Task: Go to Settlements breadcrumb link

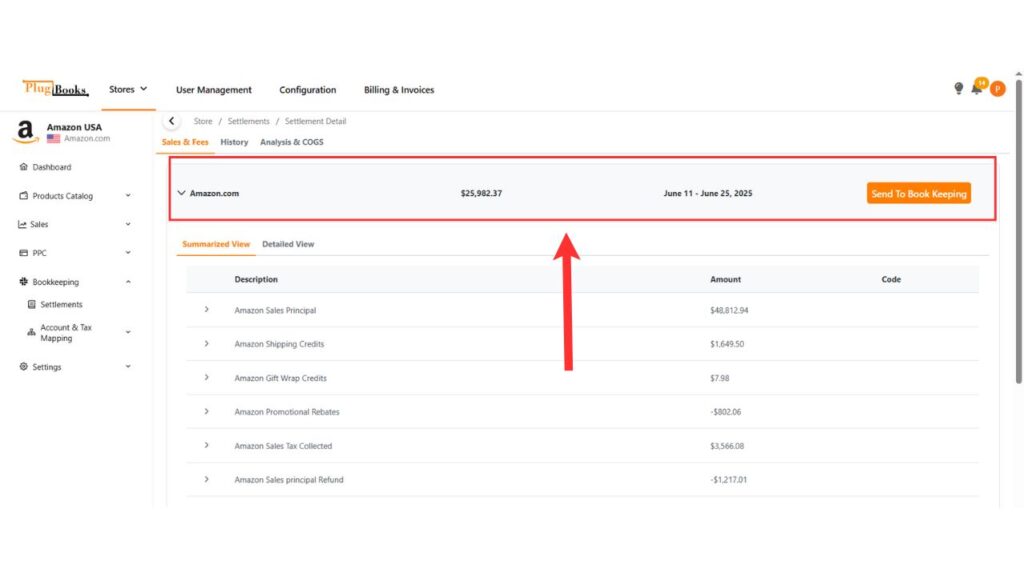Action: point(248,121)
